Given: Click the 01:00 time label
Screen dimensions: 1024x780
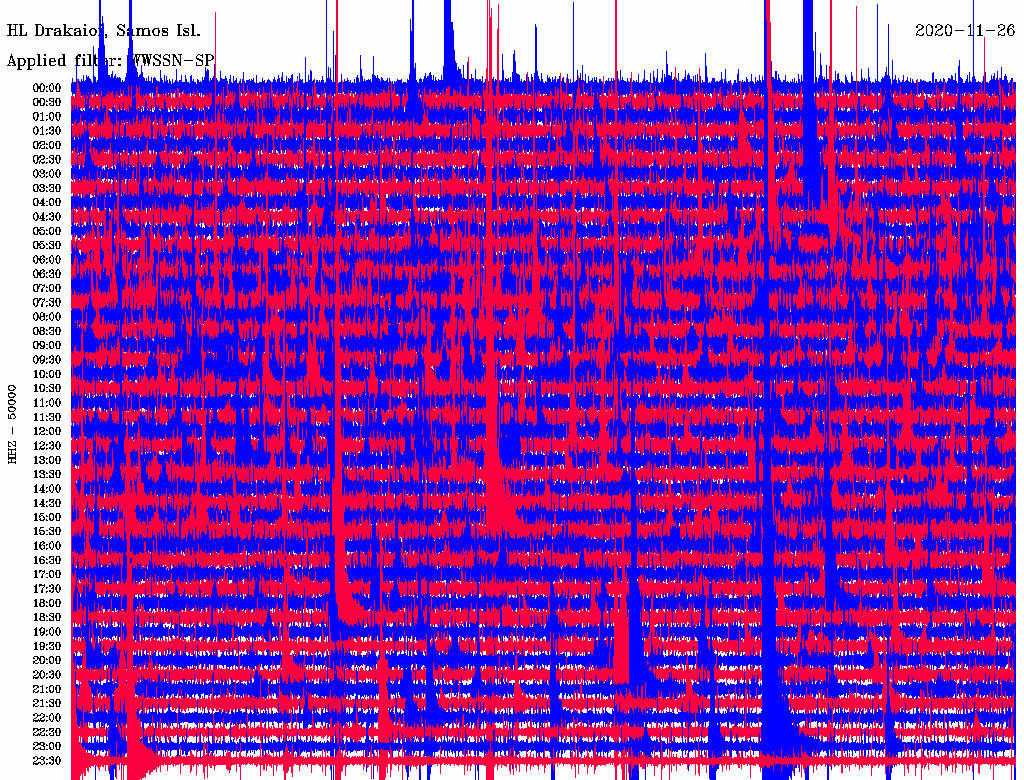Looking at the screenshot, I should [x=47, y=116].
